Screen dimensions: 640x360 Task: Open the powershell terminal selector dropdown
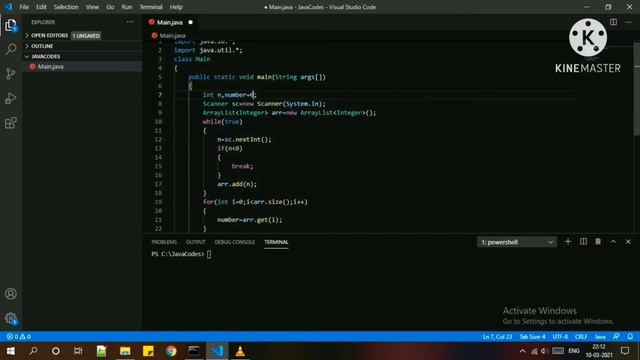516,242
